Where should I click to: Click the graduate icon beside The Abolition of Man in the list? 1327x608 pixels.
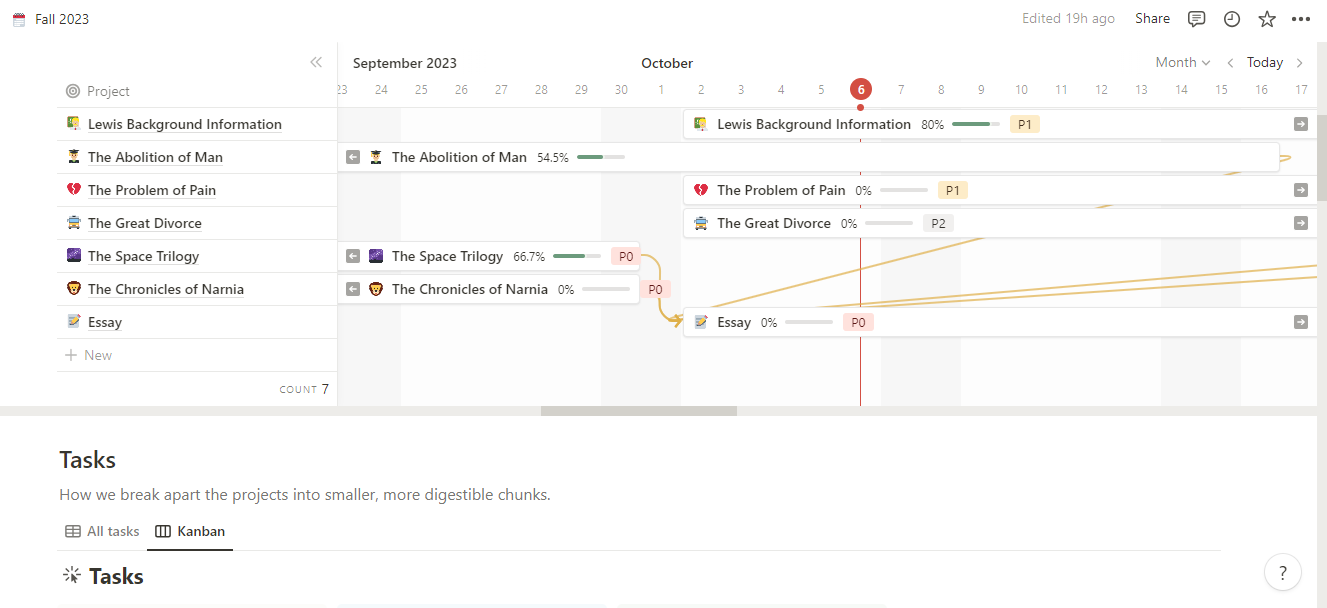74,157
